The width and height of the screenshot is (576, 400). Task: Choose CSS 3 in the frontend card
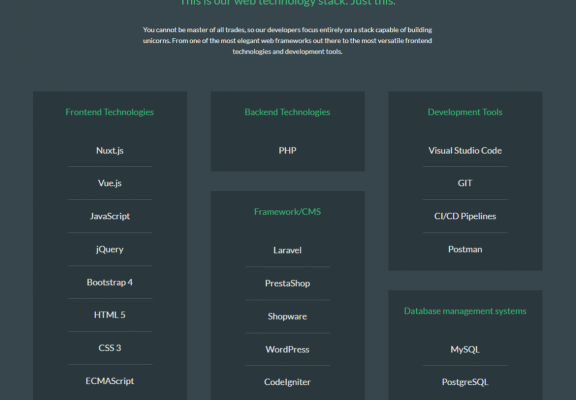(110, 348)
